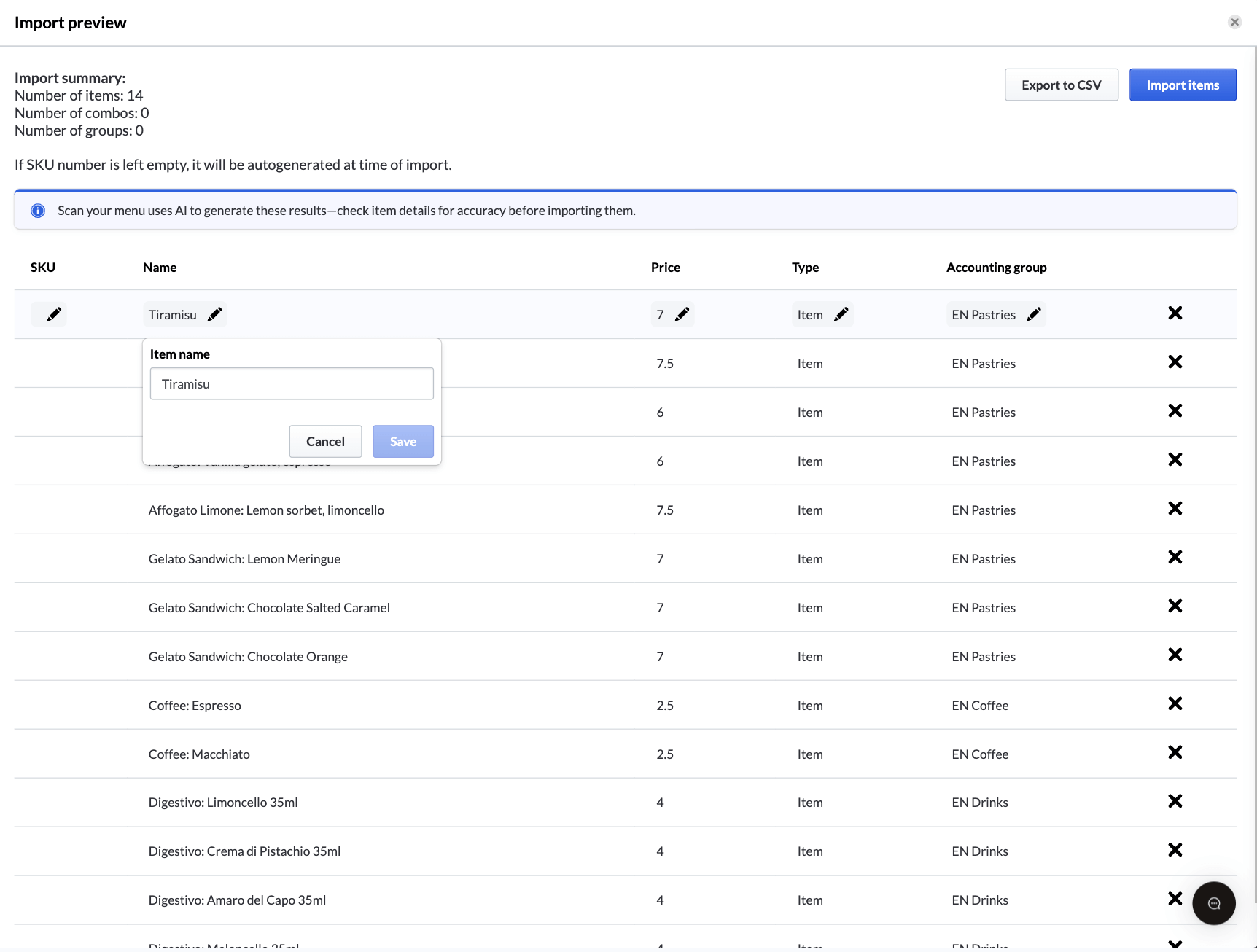Click the Item name text field
This screenshot has width=1257, height=952.
point(292,384)
